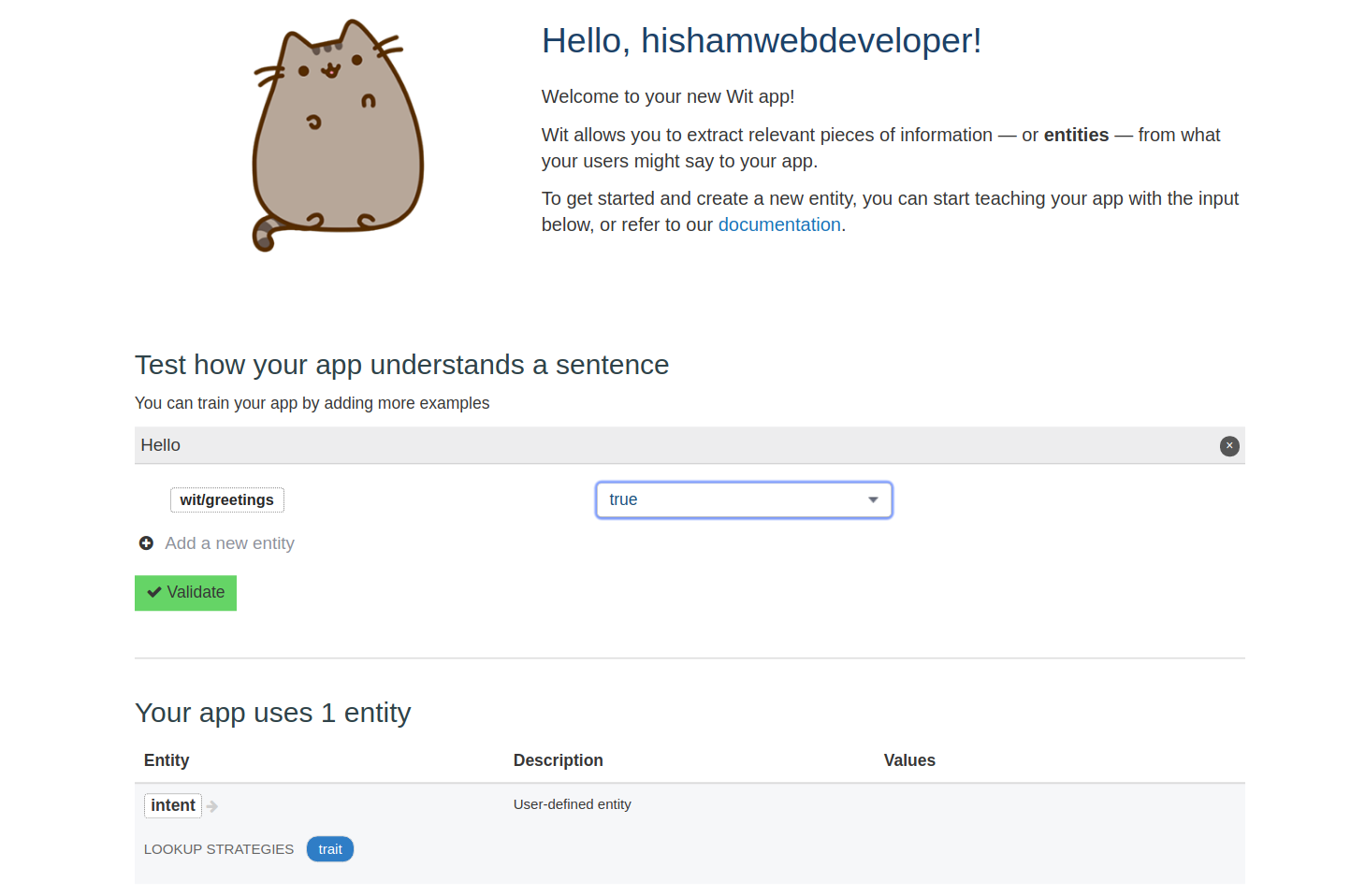Click the Hello, hishamwebdeveloper! heading

pyautogui.click(x=761, y=41)
